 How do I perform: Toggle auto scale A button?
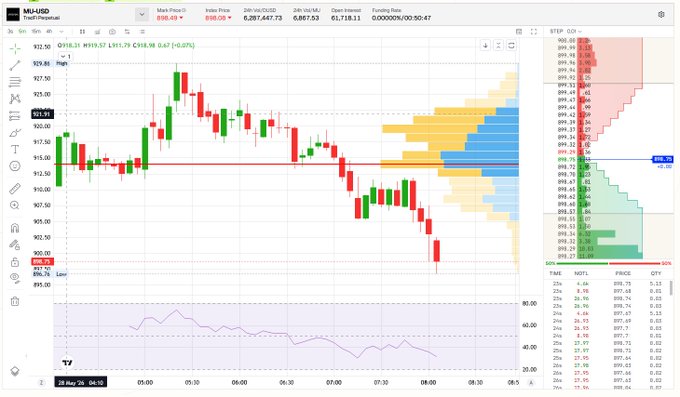tap(531, 382)
